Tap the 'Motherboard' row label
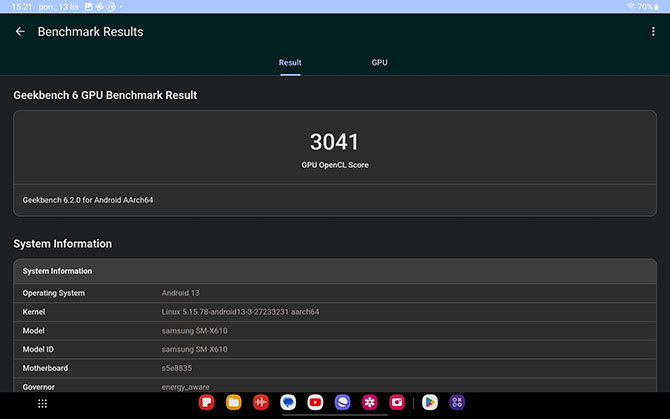Viewport: 670px width, 419px height. 45,368
